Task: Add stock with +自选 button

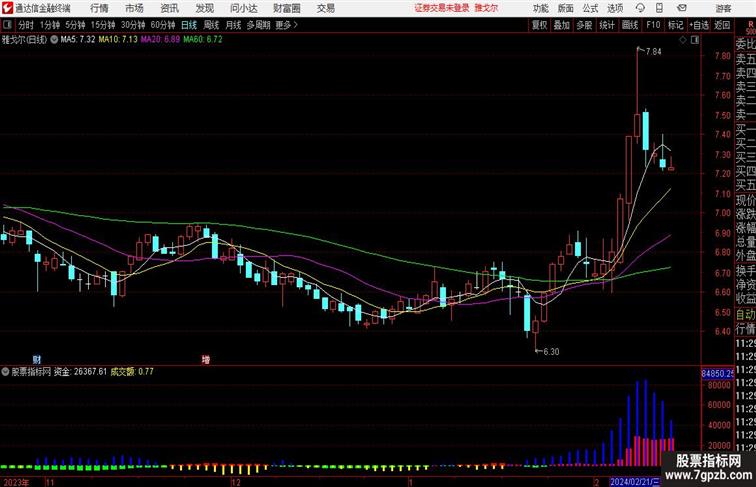Action: point(699,25)
